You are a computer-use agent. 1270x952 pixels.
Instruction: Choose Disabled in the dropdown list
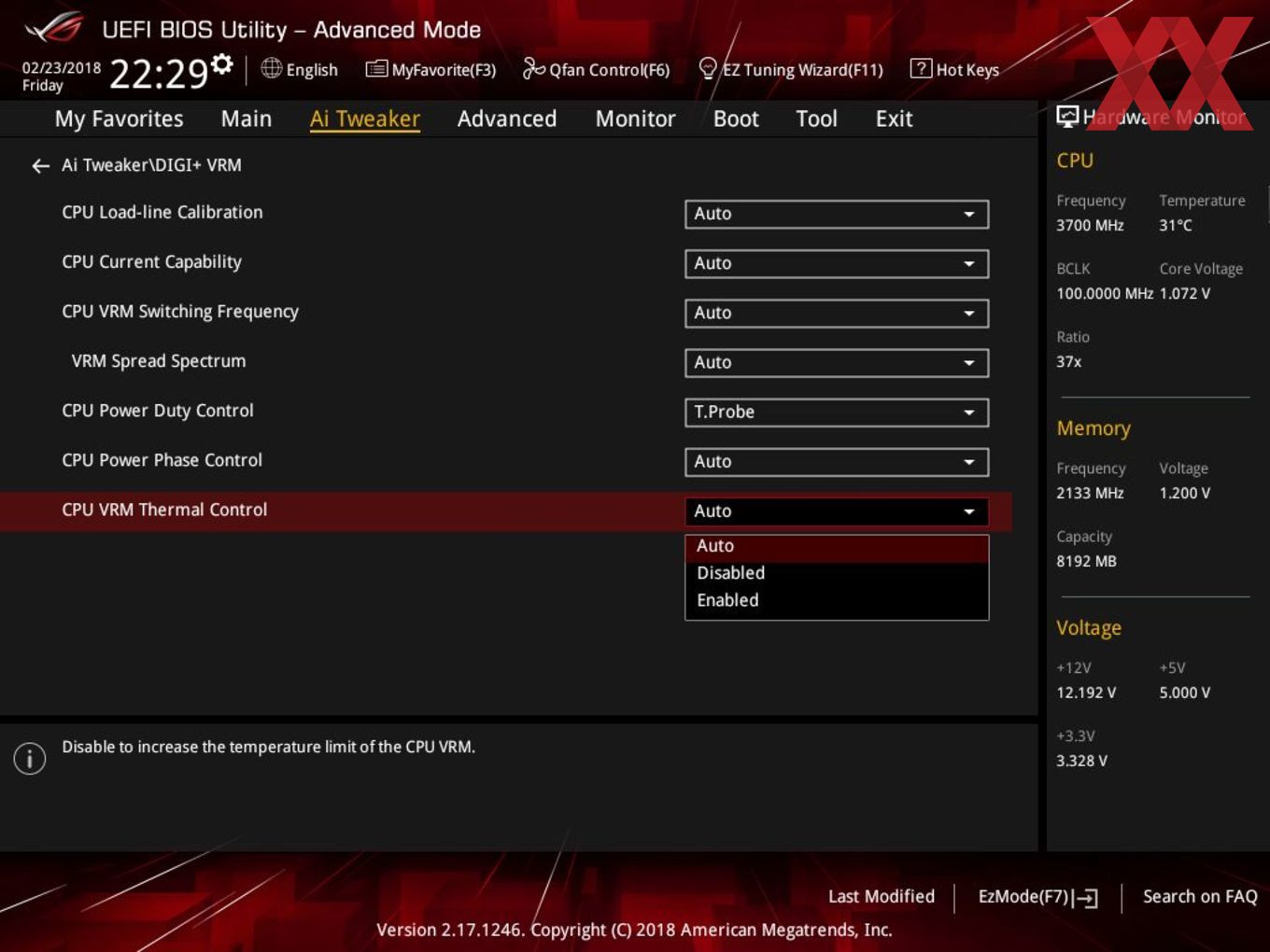click(x=837, y=573)
